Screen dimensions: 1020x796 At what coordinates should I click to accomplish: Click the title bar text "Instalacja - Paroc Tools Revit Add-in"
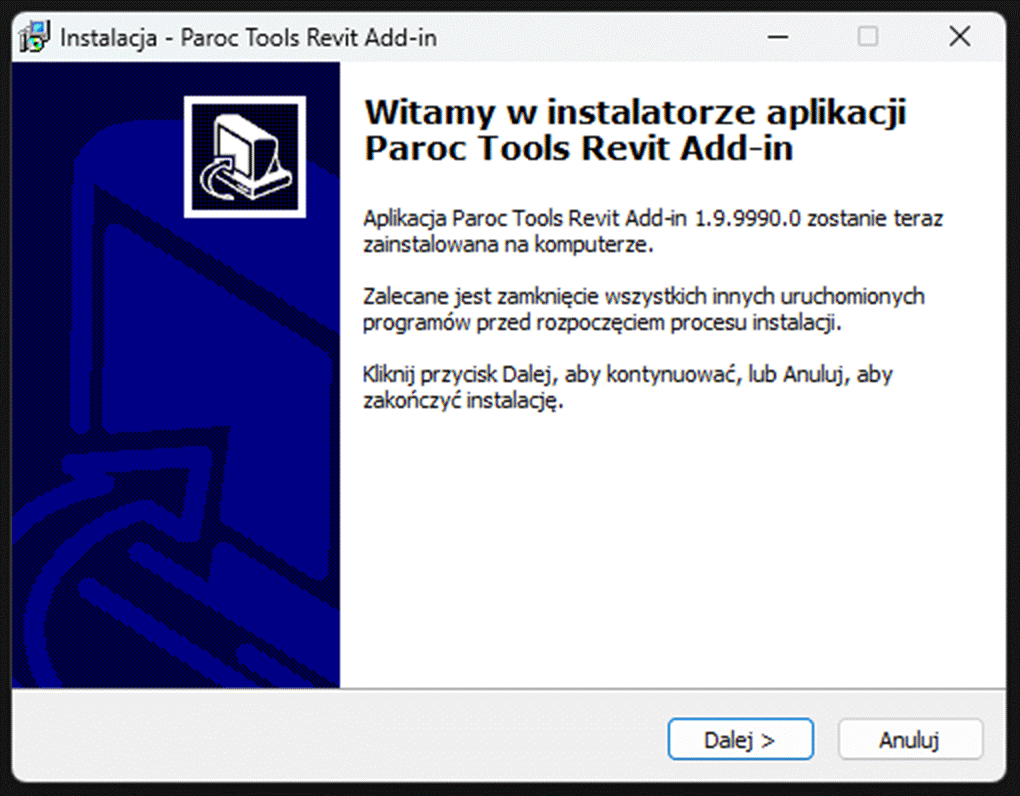[248, 38]
